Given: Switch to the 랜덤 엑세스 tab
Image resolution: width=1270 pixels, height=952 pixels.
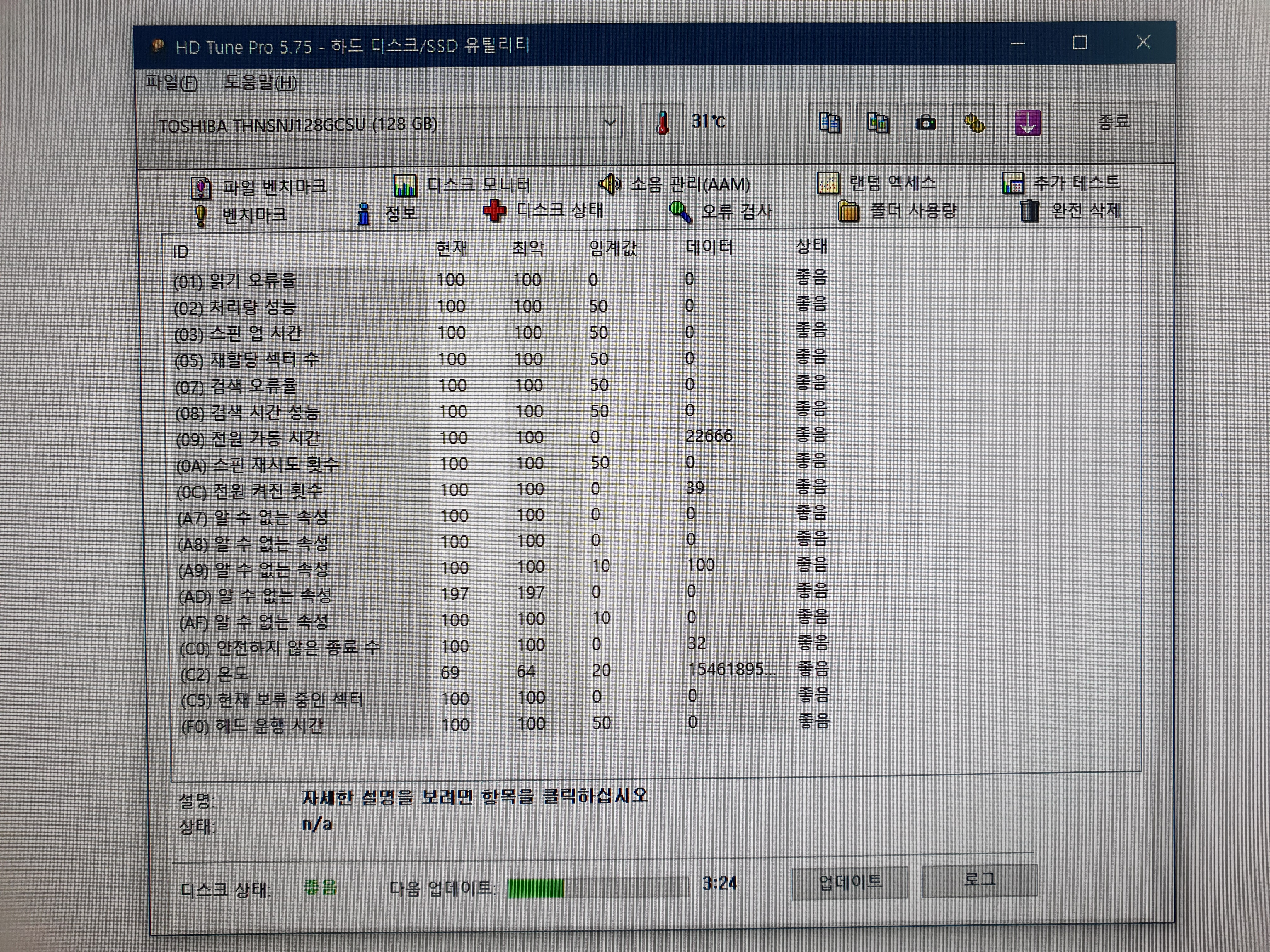Looking at the screenshot, I should click(x=877, y=183).
